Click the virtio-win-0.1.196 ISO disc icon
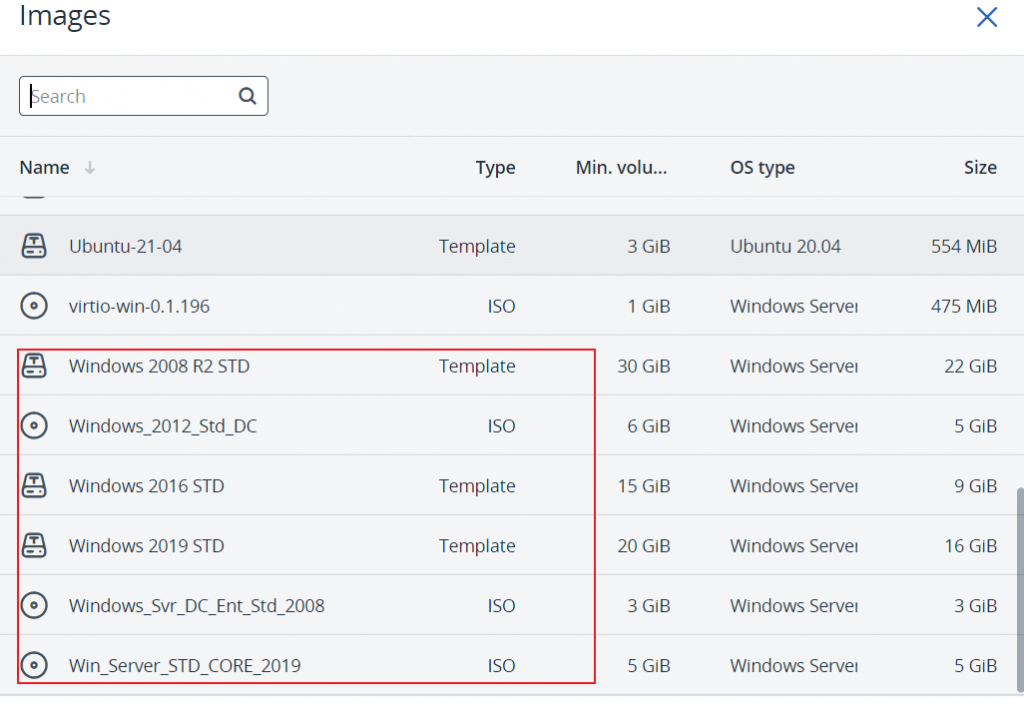1024x711 pixels. point(34,306)
